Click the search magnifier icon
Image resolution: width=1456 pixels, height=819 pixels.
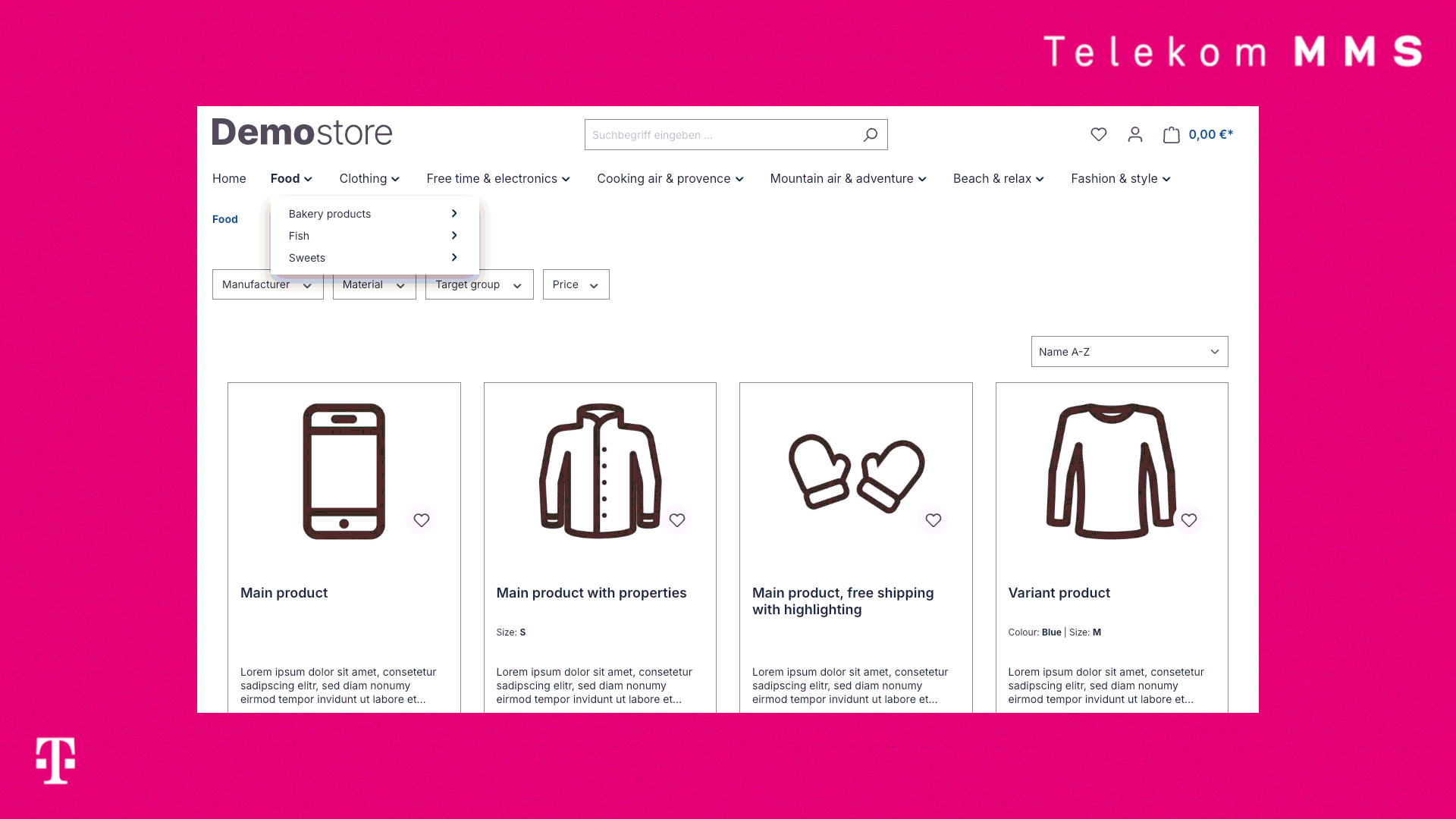click(869, 134)
